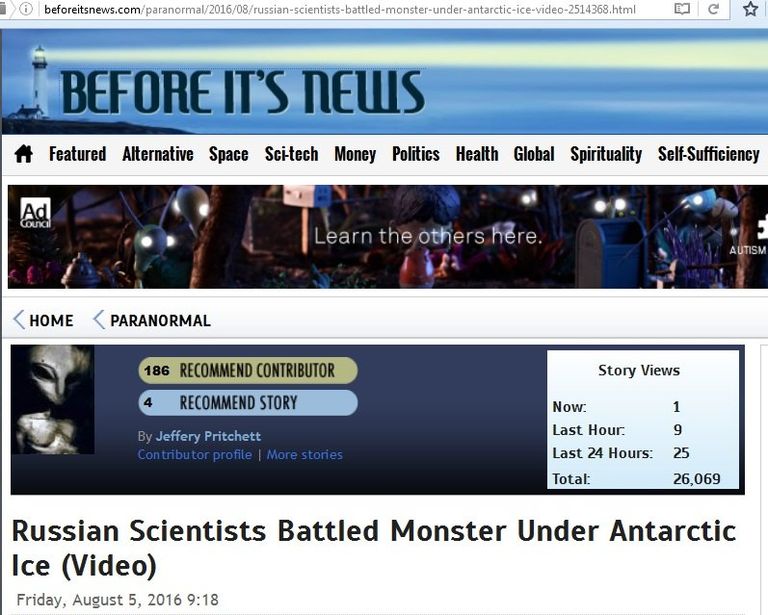The width and height of the screenshot is (768, 615).
Task: Click the 186 recommend contributor count
Action: pyautogui.click(x=157, y=370)
